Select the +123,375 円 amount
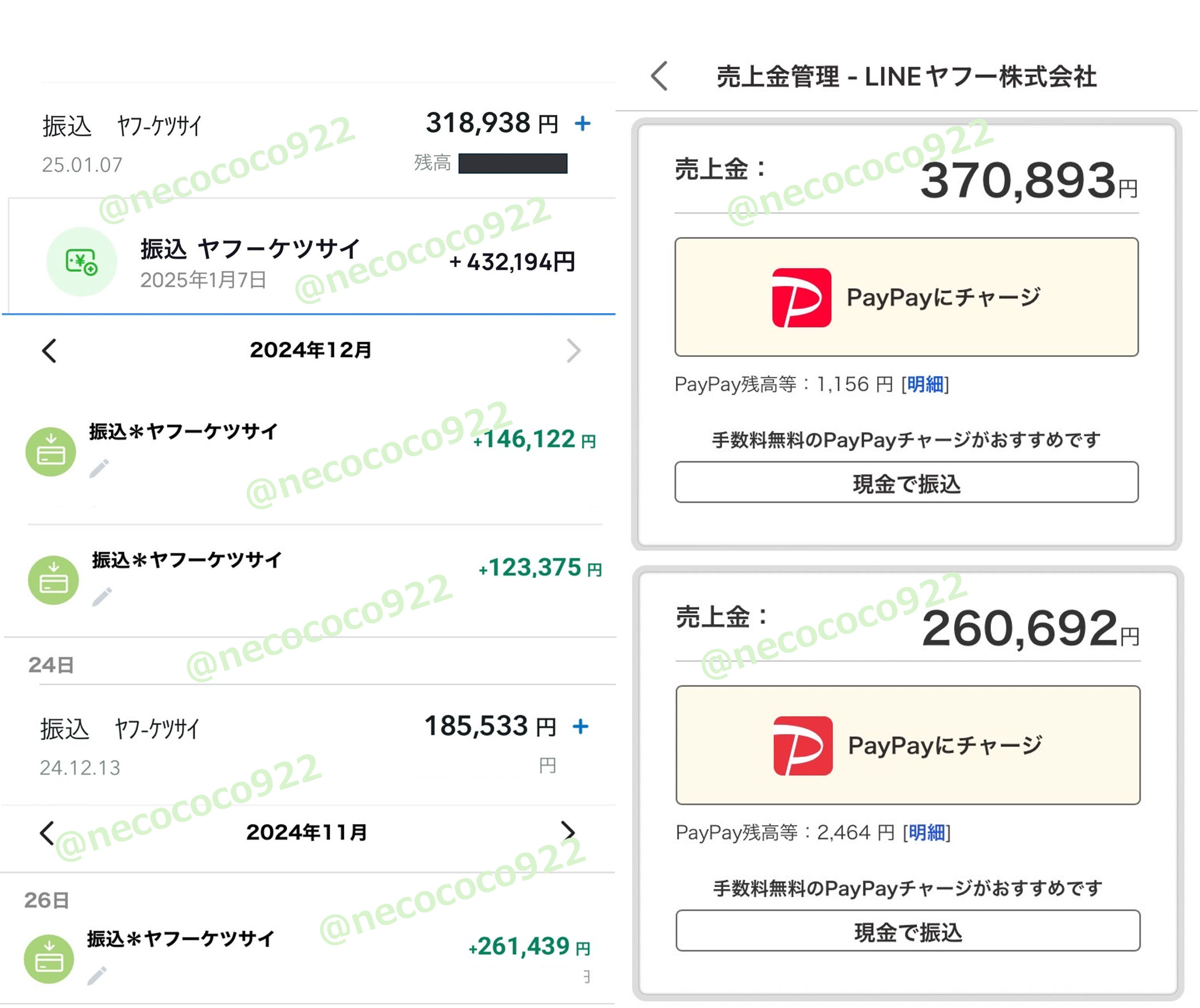 (x=541, y=568)
